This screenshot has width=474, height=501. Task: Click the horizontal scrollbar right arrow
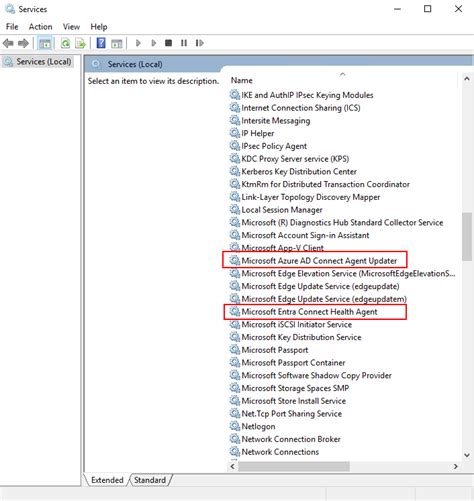[455, 467]
